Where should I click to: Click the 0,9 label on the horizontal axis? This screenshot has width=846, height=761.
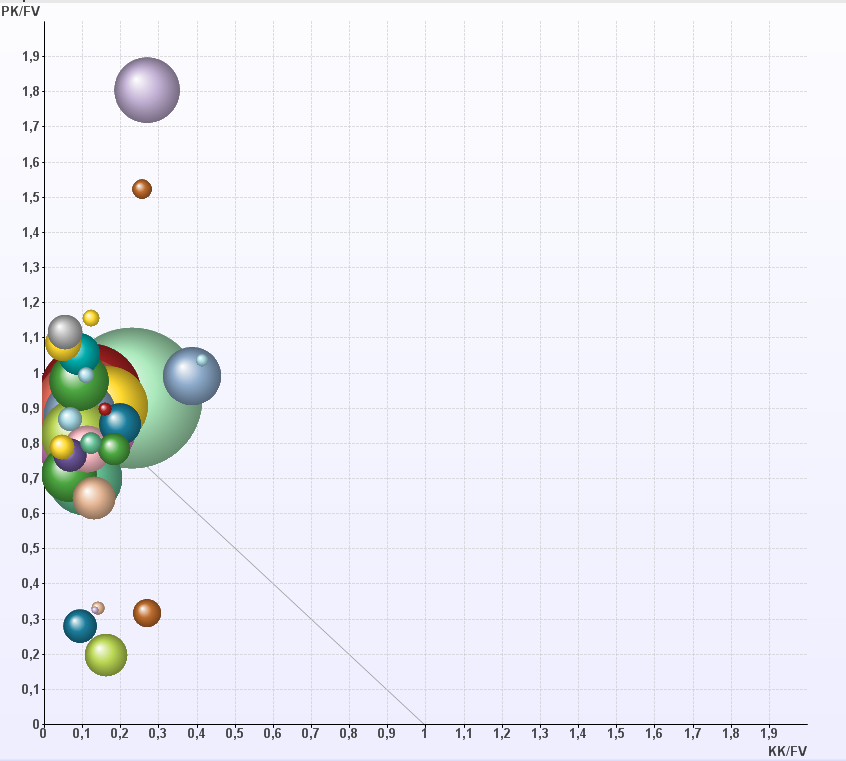(x=387, y=733)
